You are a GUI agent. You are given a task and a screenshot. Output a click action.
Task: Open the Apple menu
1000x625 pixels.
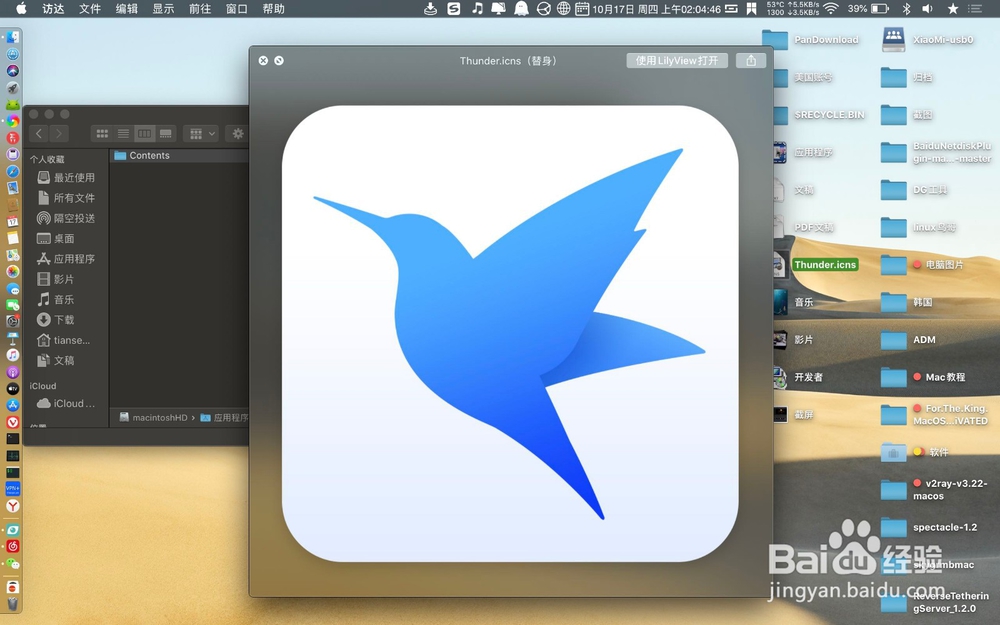[x=21, y=9]
